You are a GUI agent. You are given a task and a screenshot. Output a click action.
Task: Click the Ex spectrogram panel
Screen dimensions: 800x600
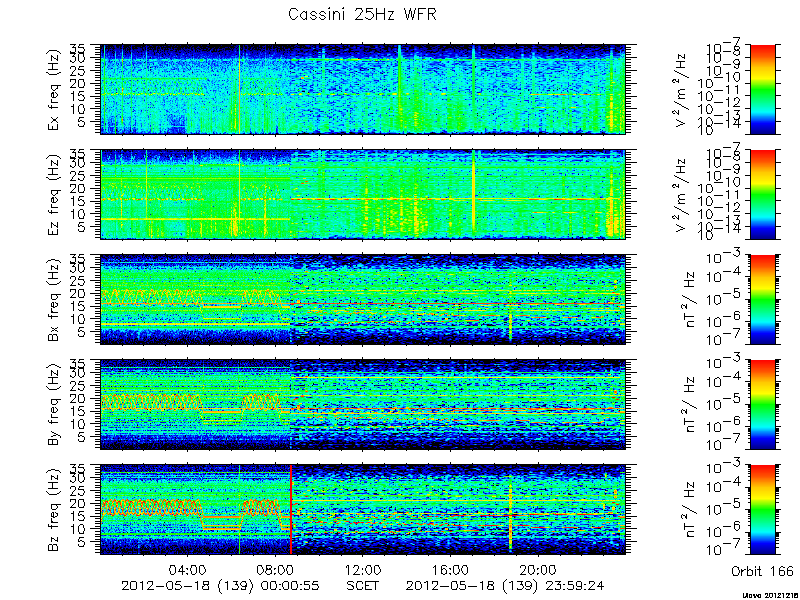pyautogui.click(x=363, y=89)
